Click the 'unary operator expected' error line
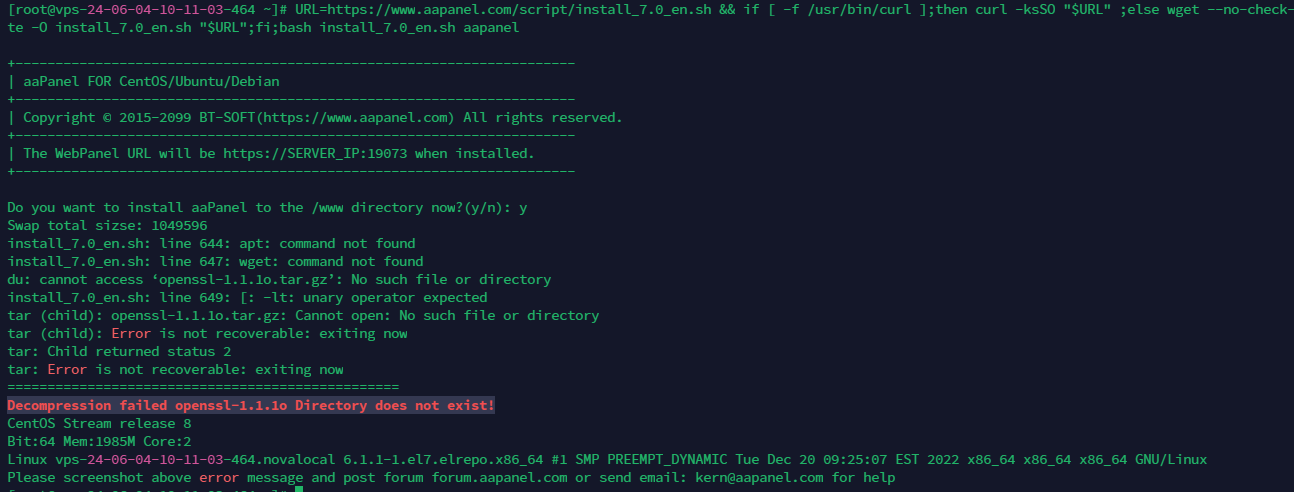Screen dimensions: 1294x492 (247, 298)
